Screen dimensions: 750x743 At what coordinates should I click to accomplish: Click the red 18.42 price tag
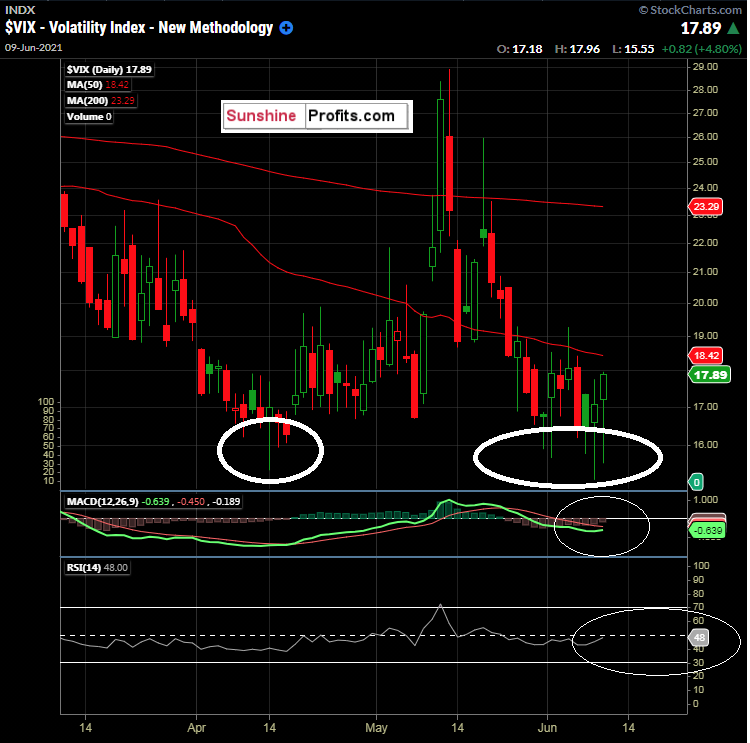(x=705, y=355)
